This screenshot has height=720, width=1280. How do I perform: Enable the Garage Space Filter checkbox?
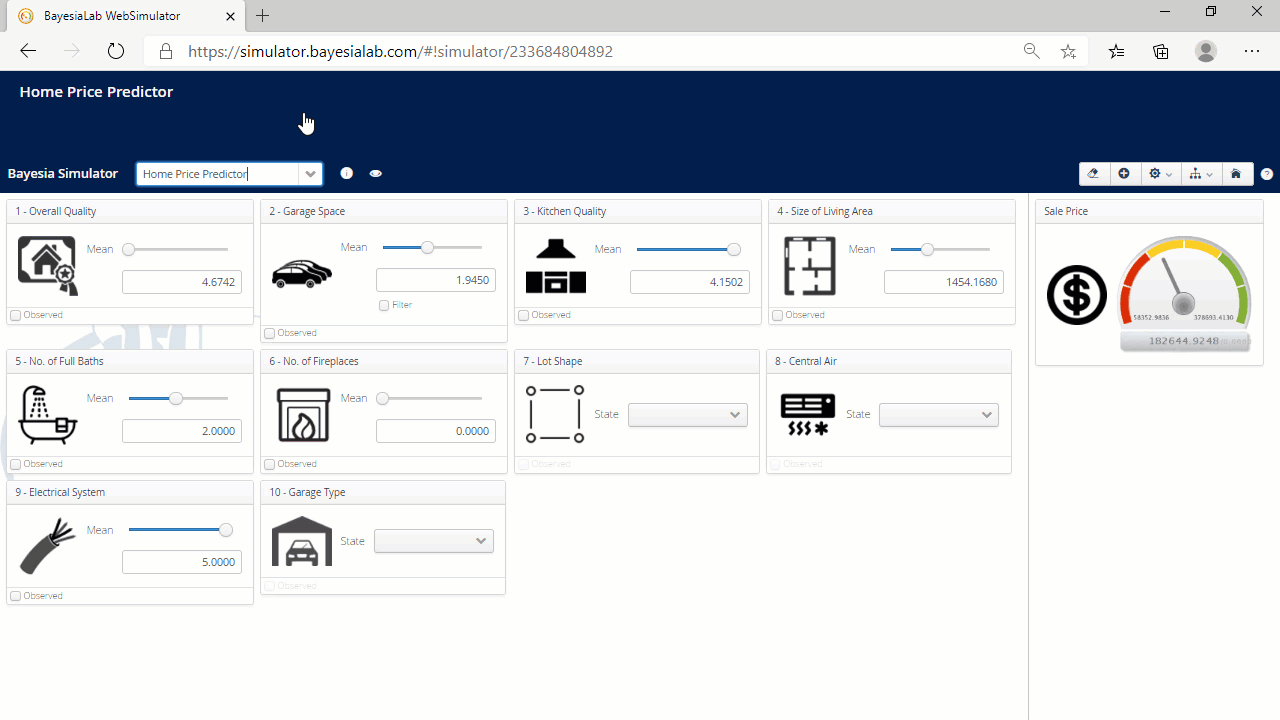(x=384, y=305)
